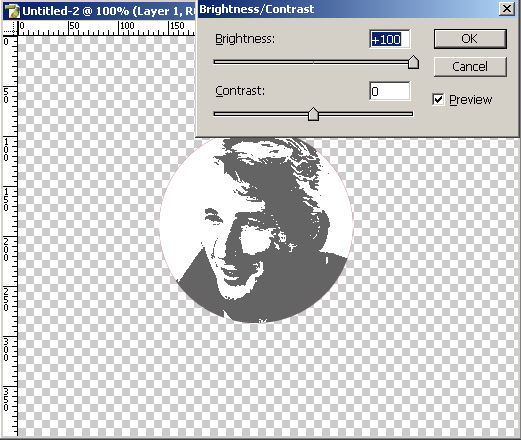Click into the Contrast value field
The height and width of the screenshot is (440, 521).
click(x=390, y=91)
